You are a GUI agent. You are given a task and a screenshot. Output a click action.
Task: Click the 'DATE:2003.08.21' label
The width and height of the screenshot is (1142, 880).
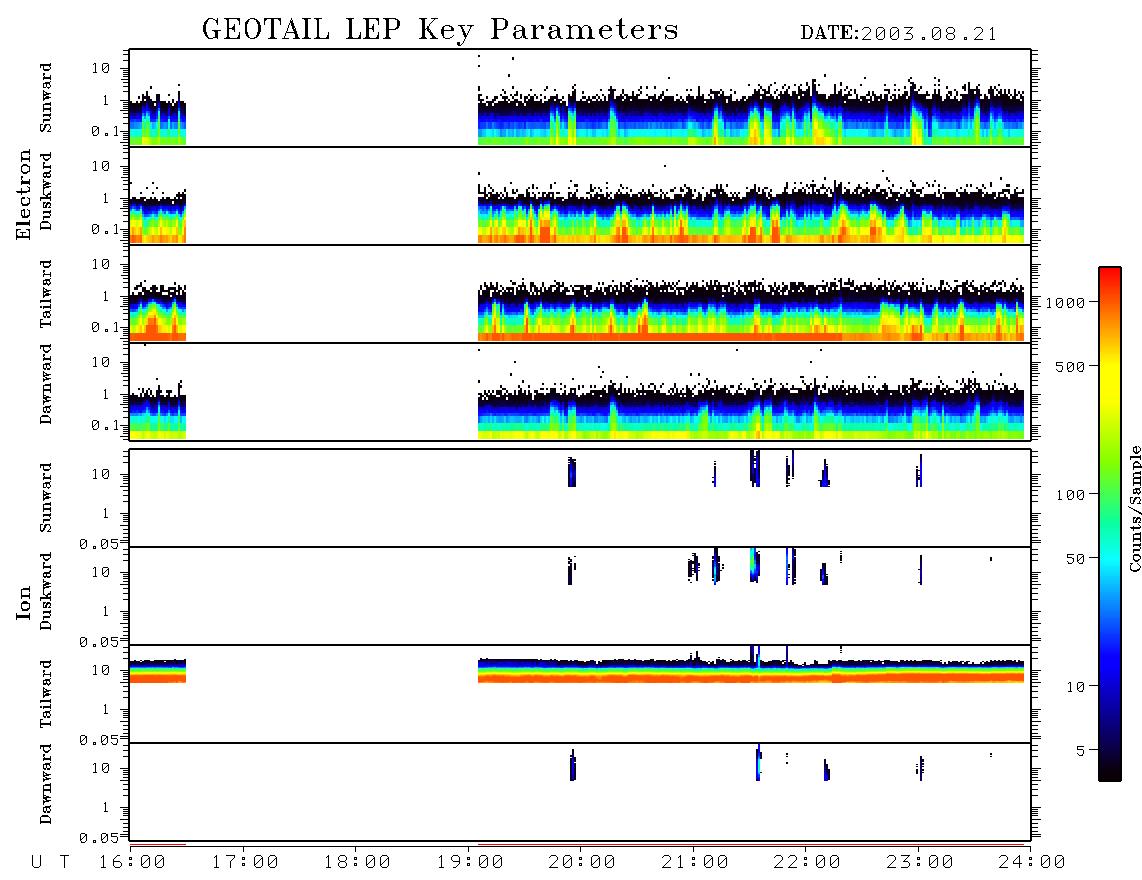click(899, 34)
